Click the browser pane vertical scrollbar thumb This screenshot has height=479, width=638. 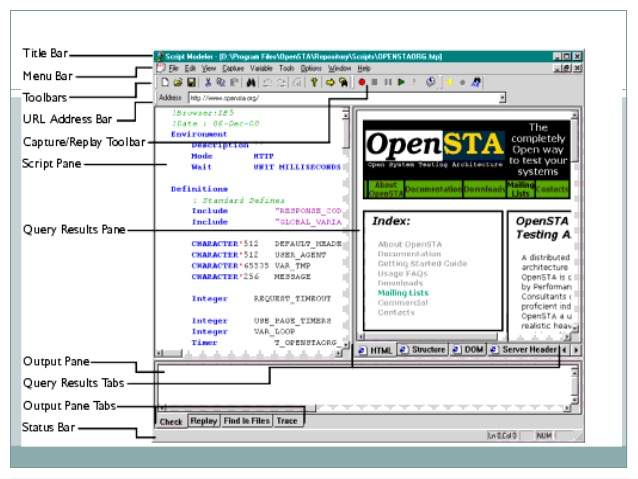575,141
